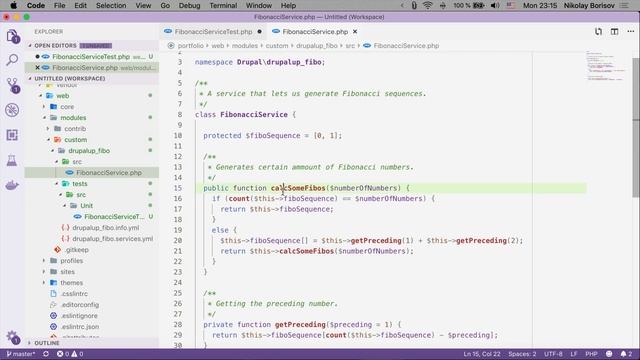Click the master branch indicator

(x=20, y=354)
